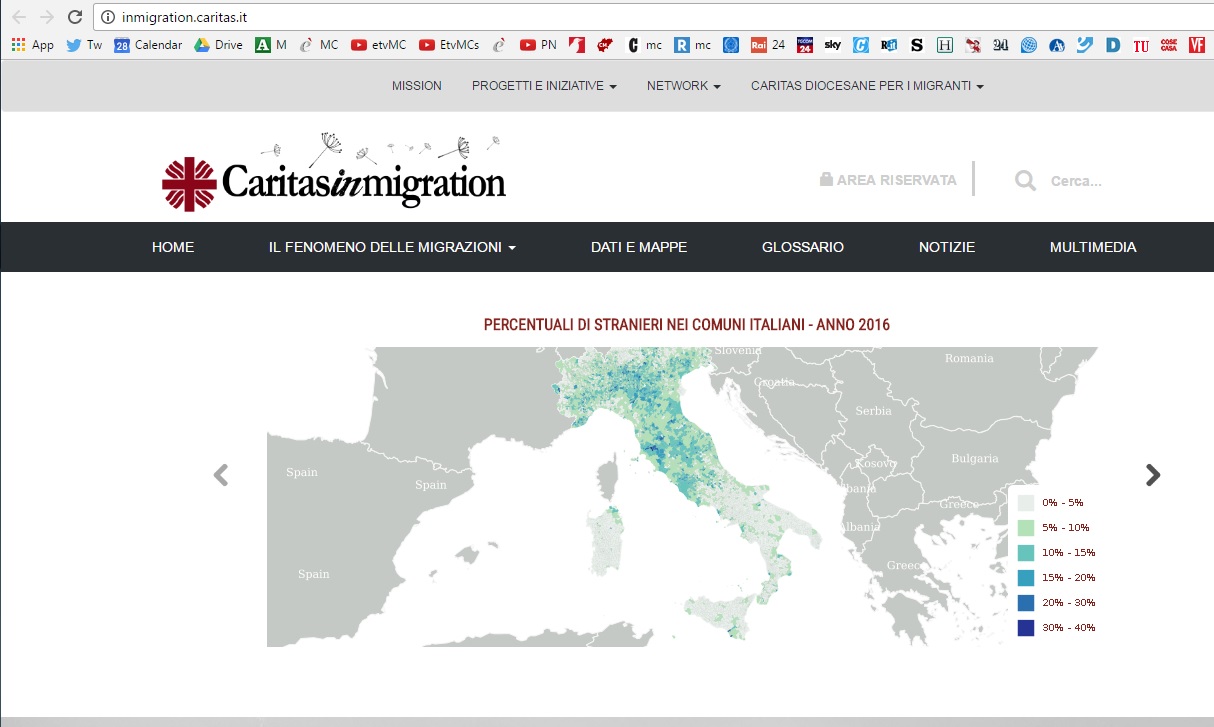Advance the slideshow with the next arrow

1153,475
